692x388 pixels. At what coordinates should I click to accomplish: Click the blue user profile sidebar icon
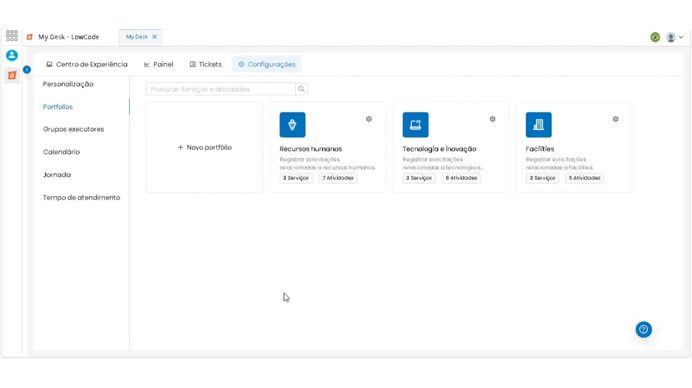point(12,55)
